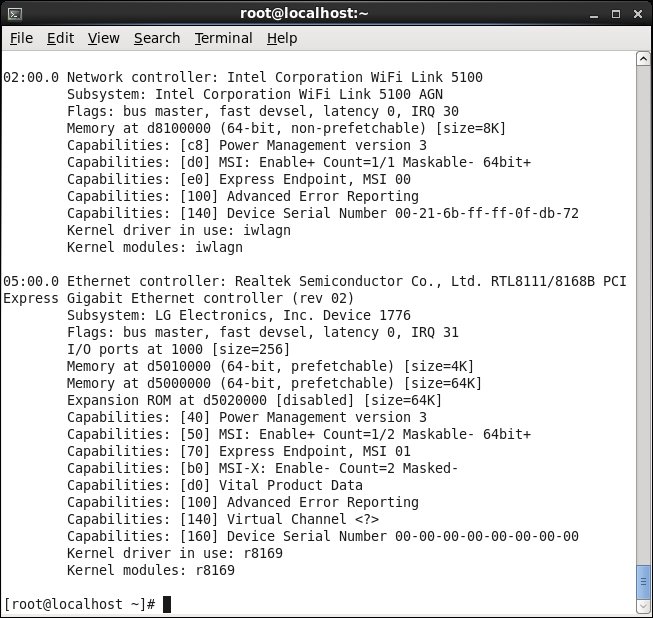Click 'Subsystem: LG Electronics, Inc. Device 1776'
Screen dimensions: 653x618
239,315
